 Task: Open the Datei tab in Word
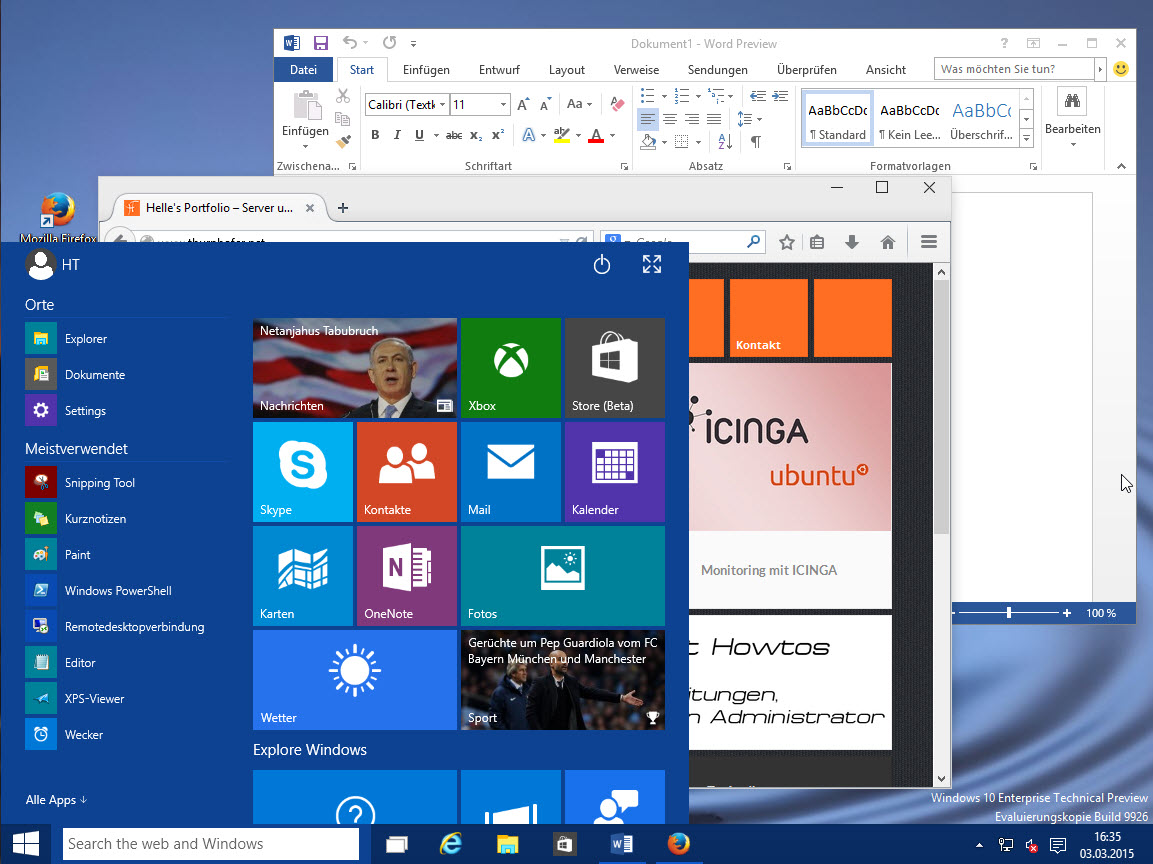[303, 70]
